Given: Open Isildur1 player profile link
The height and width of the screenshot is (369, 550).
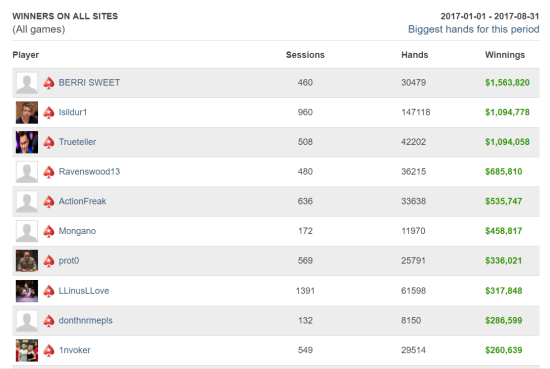Looking at the screenshot, I should tap(73, 112).
